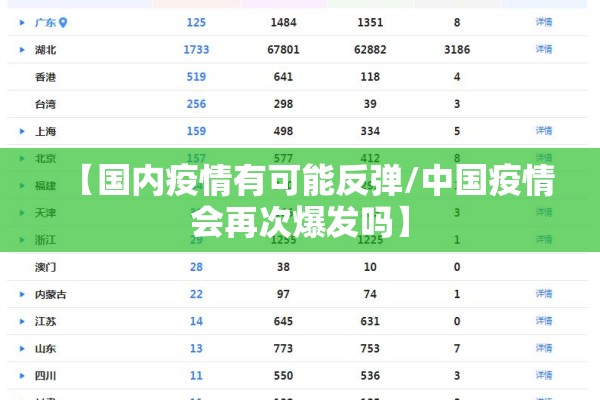Click value 3186 in 湖北 row
This screenshot has width=600, height=400.
click(x=457, y=49)
